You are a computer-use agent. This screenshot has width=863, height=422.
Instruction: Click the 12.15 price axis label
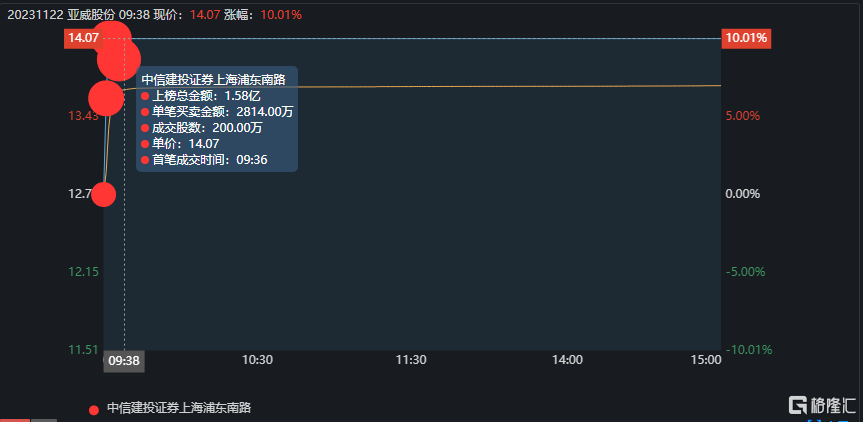[x=84, y=272]
